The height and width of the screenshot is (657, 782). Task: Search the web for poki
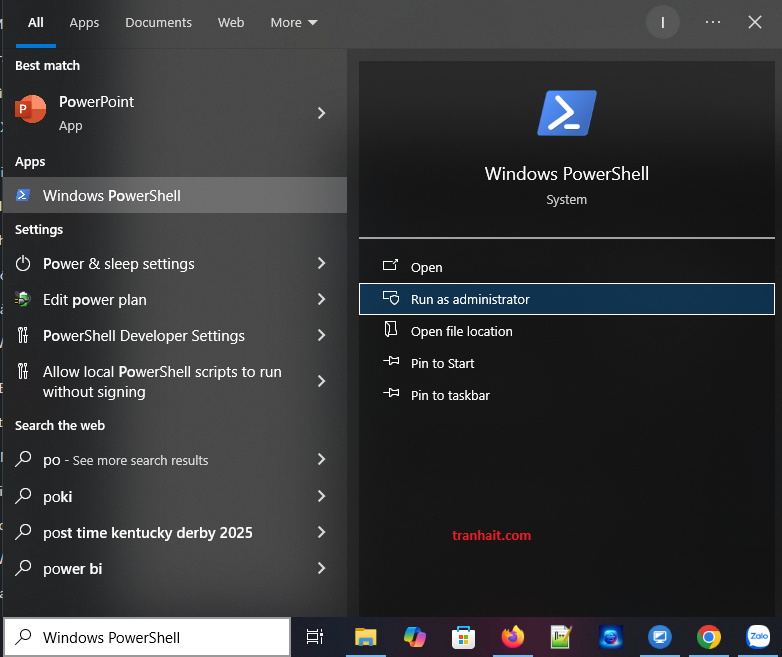(175, 496)
